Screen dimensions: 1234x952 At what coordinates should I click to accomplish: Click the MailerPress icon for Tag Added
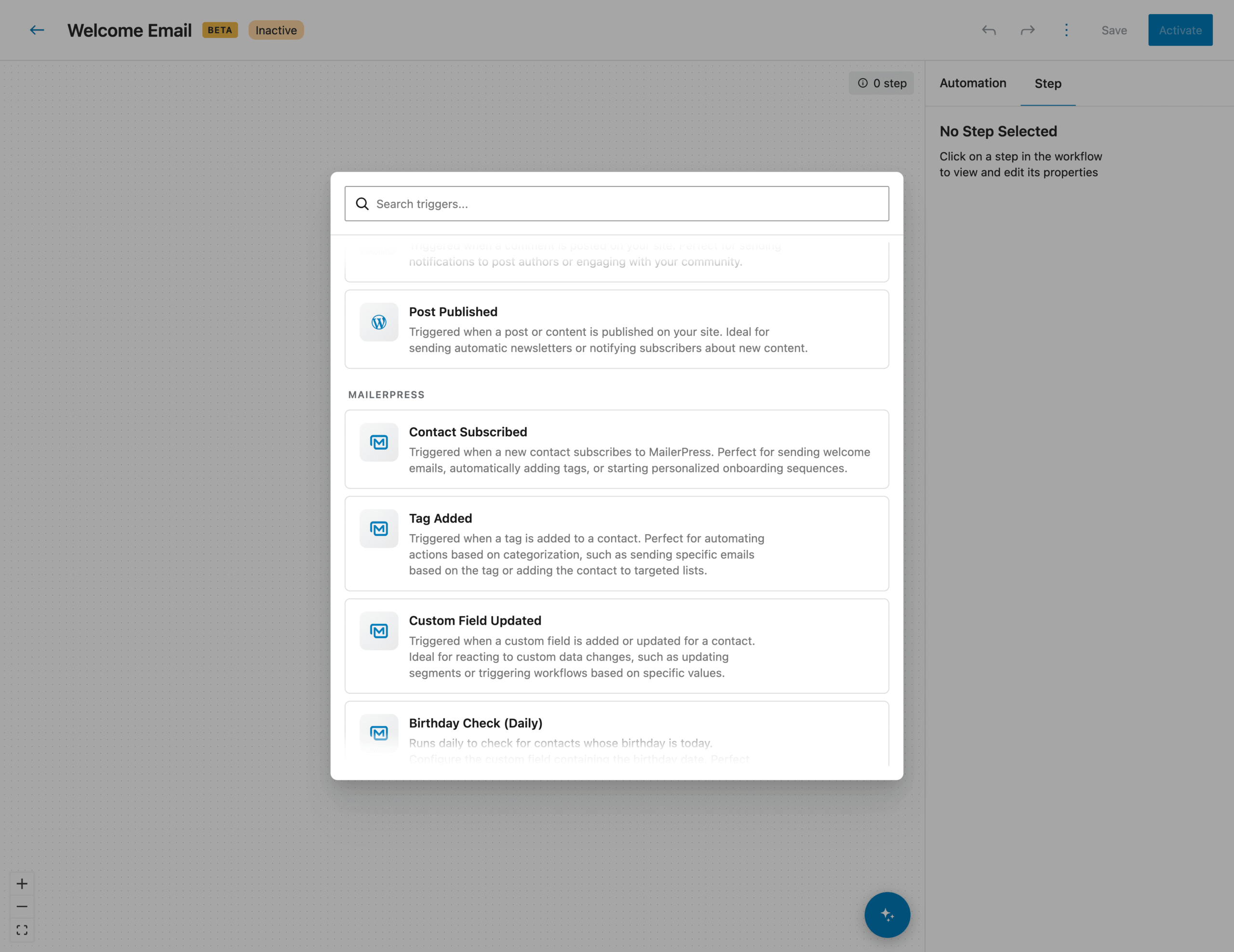pos(379,528)
